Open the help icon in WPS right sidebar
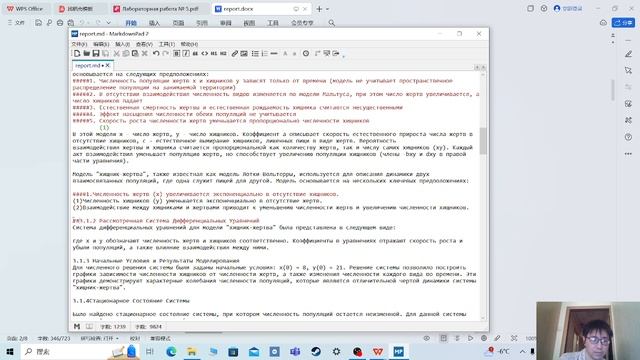Image resolution: width=640 pixels, height=360 pixels. coord(628,137)
